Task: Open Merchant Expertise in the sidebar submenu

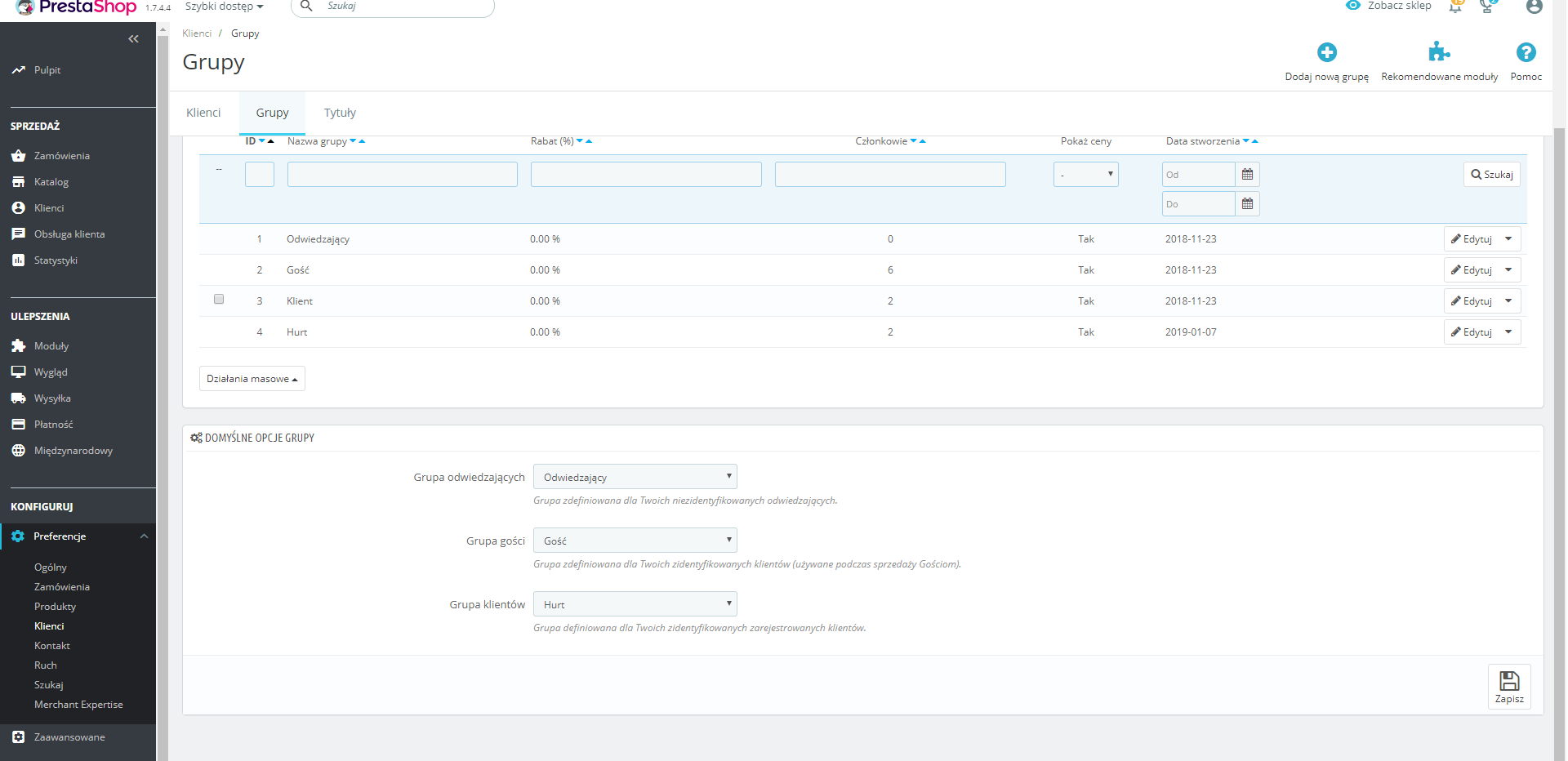Action: pyautogui.click(x=78, y=705)
